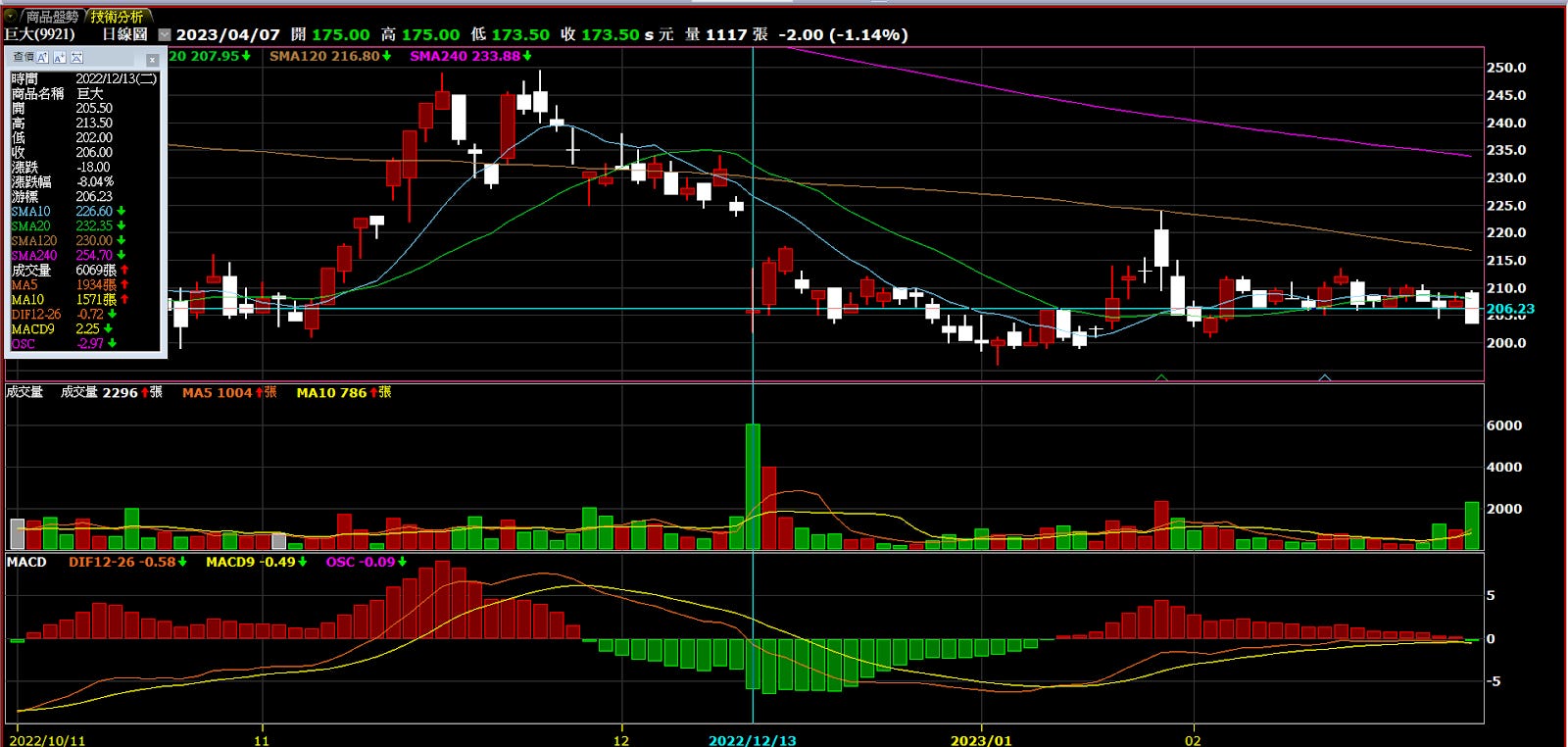Click the DIF12-26 -0.72 row in 查價 panel
The height and width of the screenshot is (747, 1568).
pyautogui.click(x=83, y=314)
